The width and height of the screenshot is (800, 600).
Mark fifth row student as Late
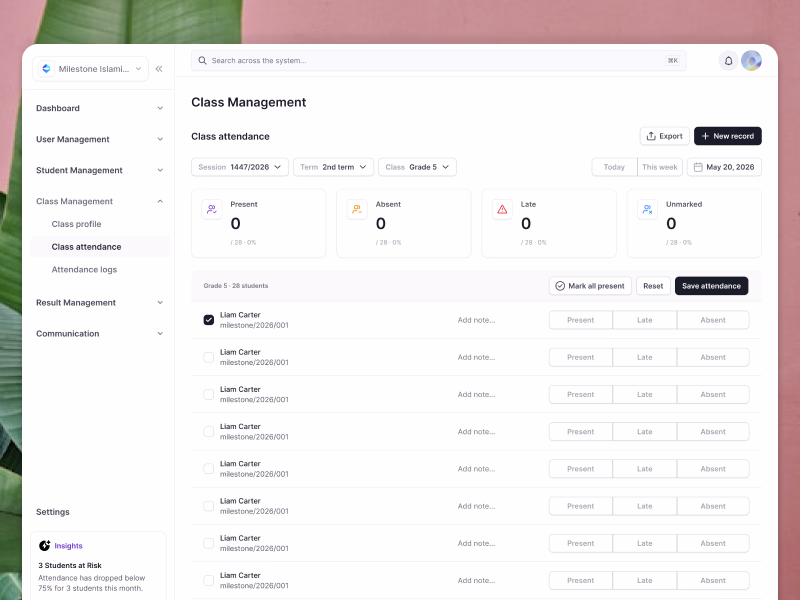tap(644, 469)
